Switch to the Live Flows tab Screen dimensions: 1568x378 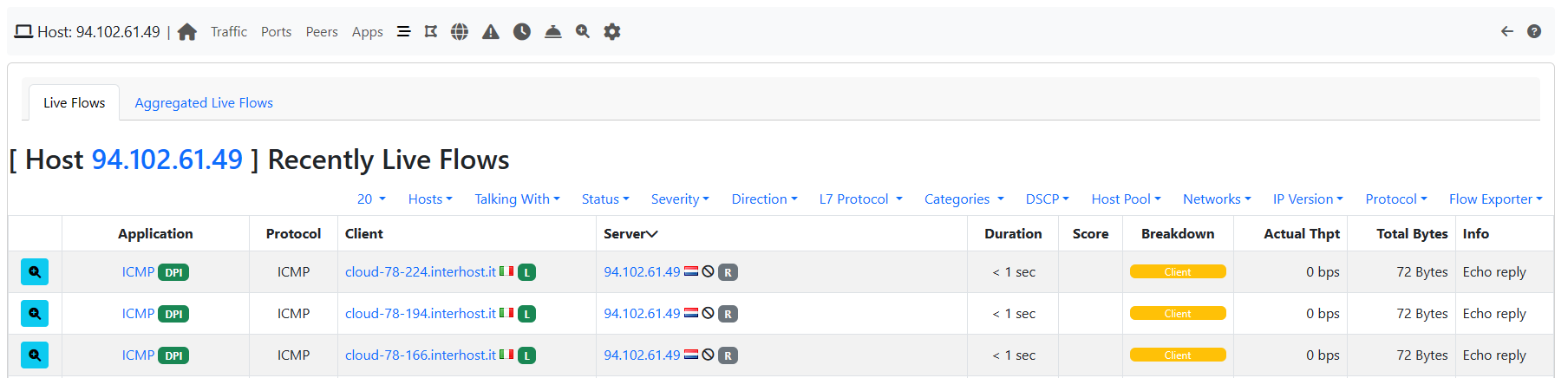[x=75, y=102]
